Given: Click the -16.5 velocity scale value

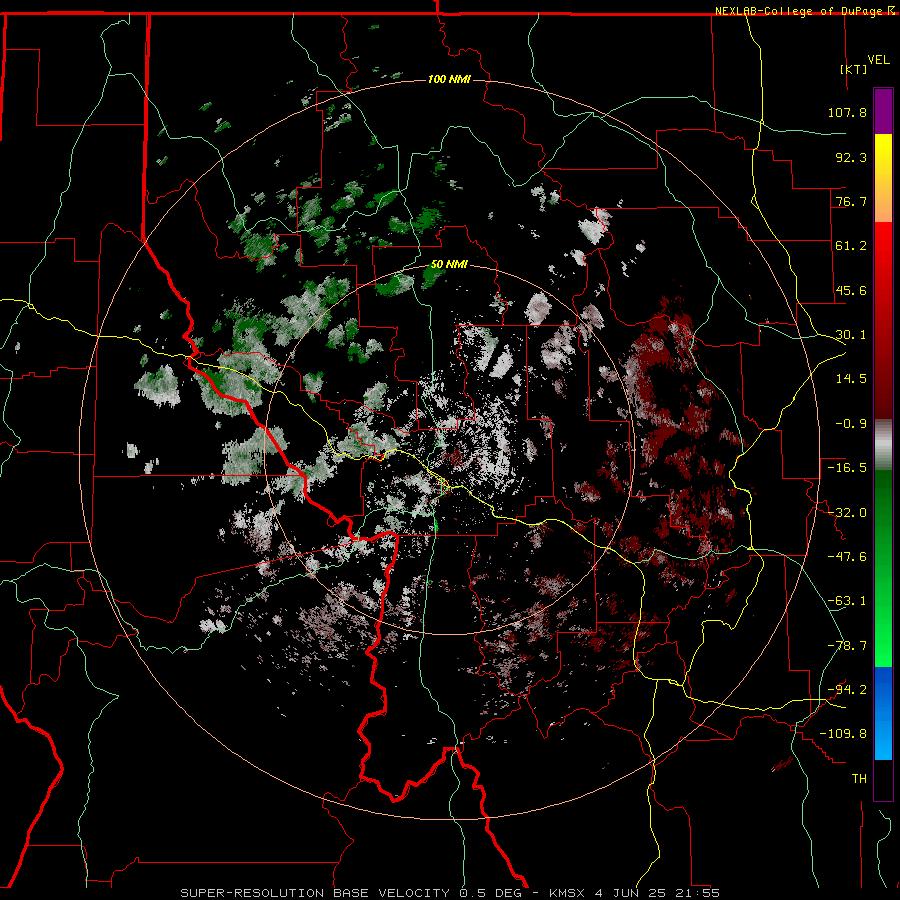Looking at the screenshot, I should [x=847, y=468].
